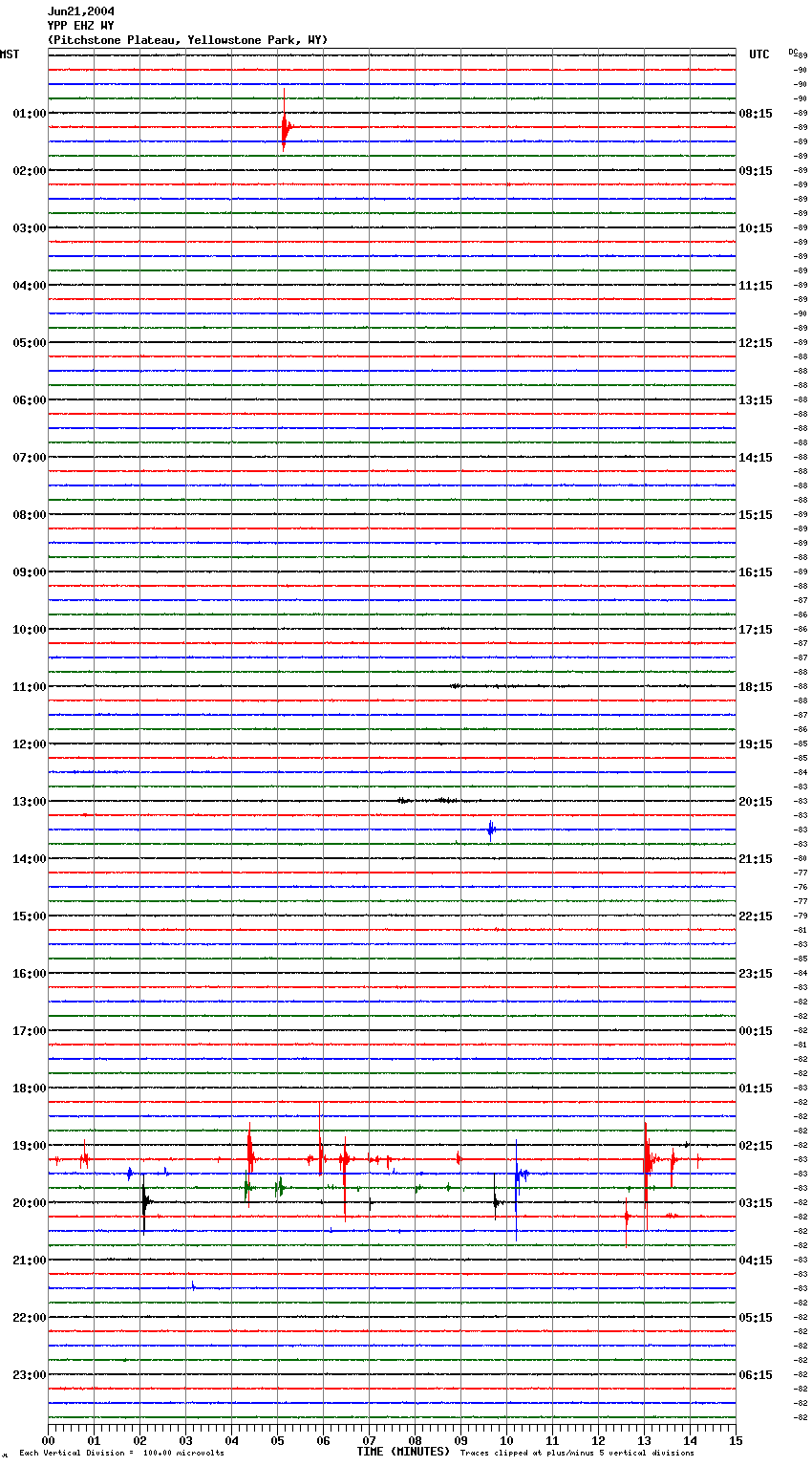Image resolution: width=812 pixels, height=1466 pixels.
Task: Click the 18:00 MST row label
Action: 30,1089
